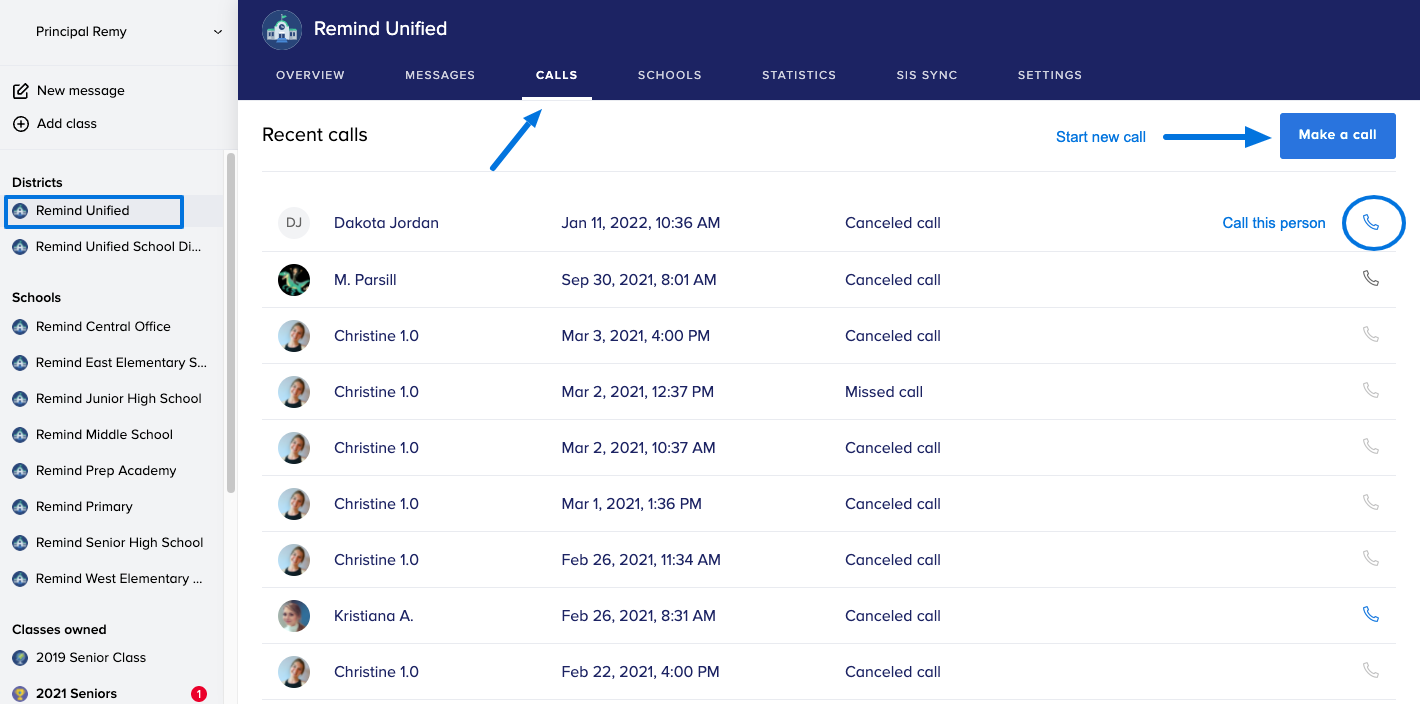Click the New message compose icon
The width and height of the screenshot is (1420, 704).
20,91
